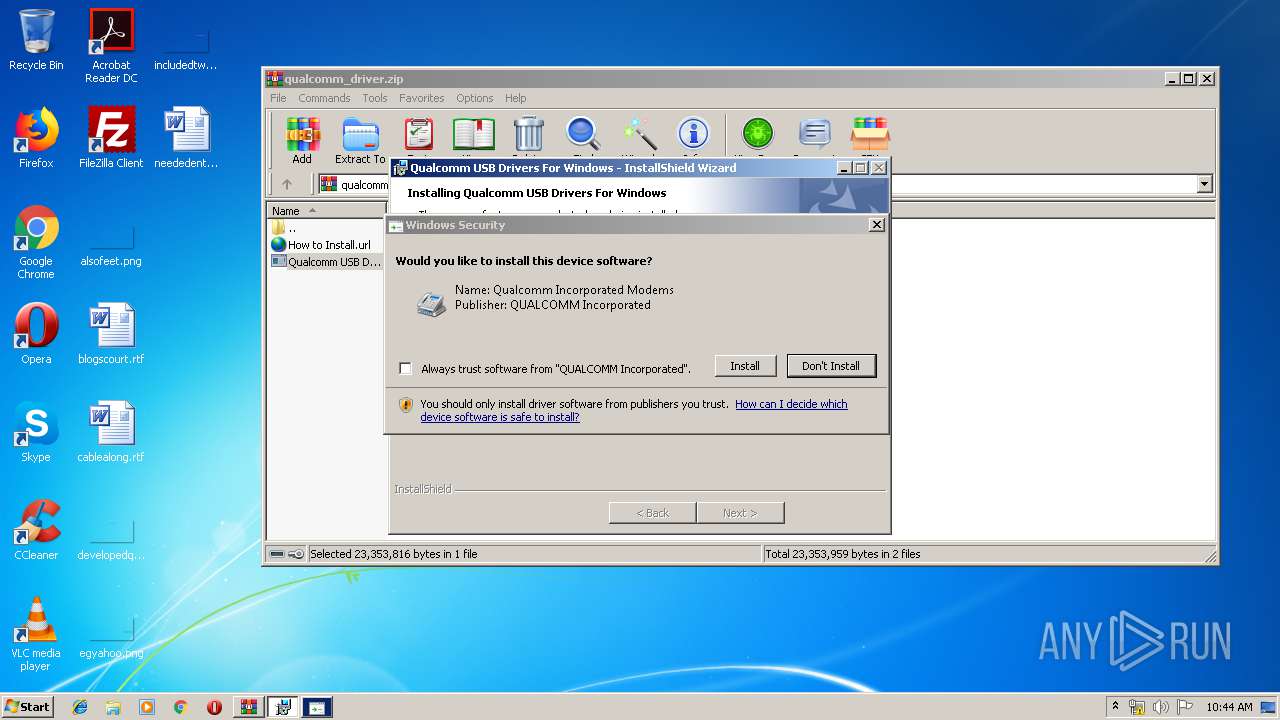Open the Favorites menu
Screen dimensions: 1280x720
point(421,98)
